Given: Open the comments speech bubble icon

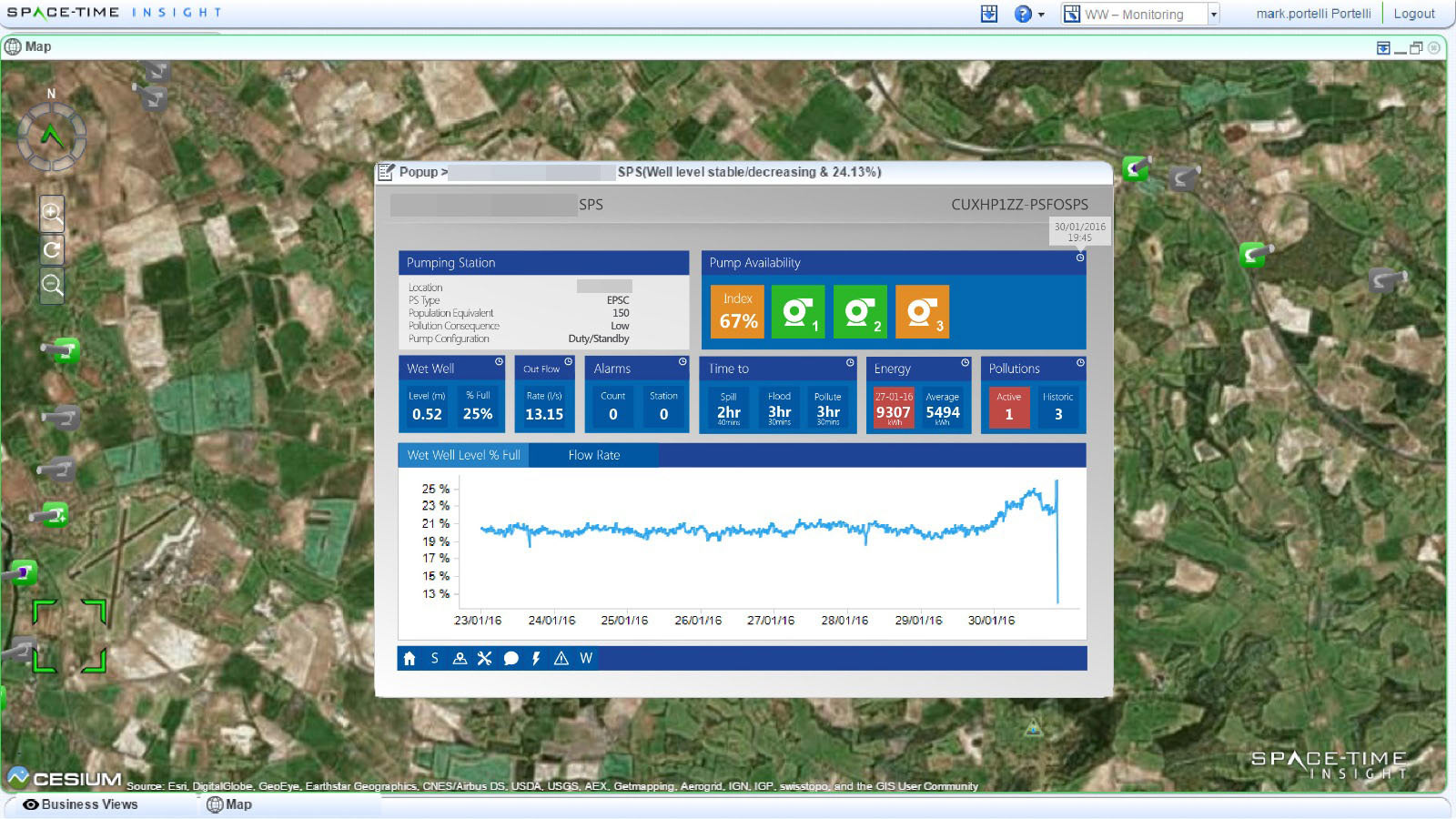Looking at the screenshot, I should click(511, 658).
